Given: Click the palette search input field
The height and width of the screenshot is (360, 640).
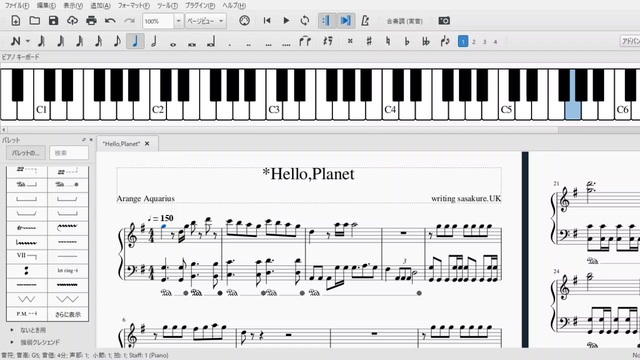Looking at the screenshot, I should tap(69, 153).
